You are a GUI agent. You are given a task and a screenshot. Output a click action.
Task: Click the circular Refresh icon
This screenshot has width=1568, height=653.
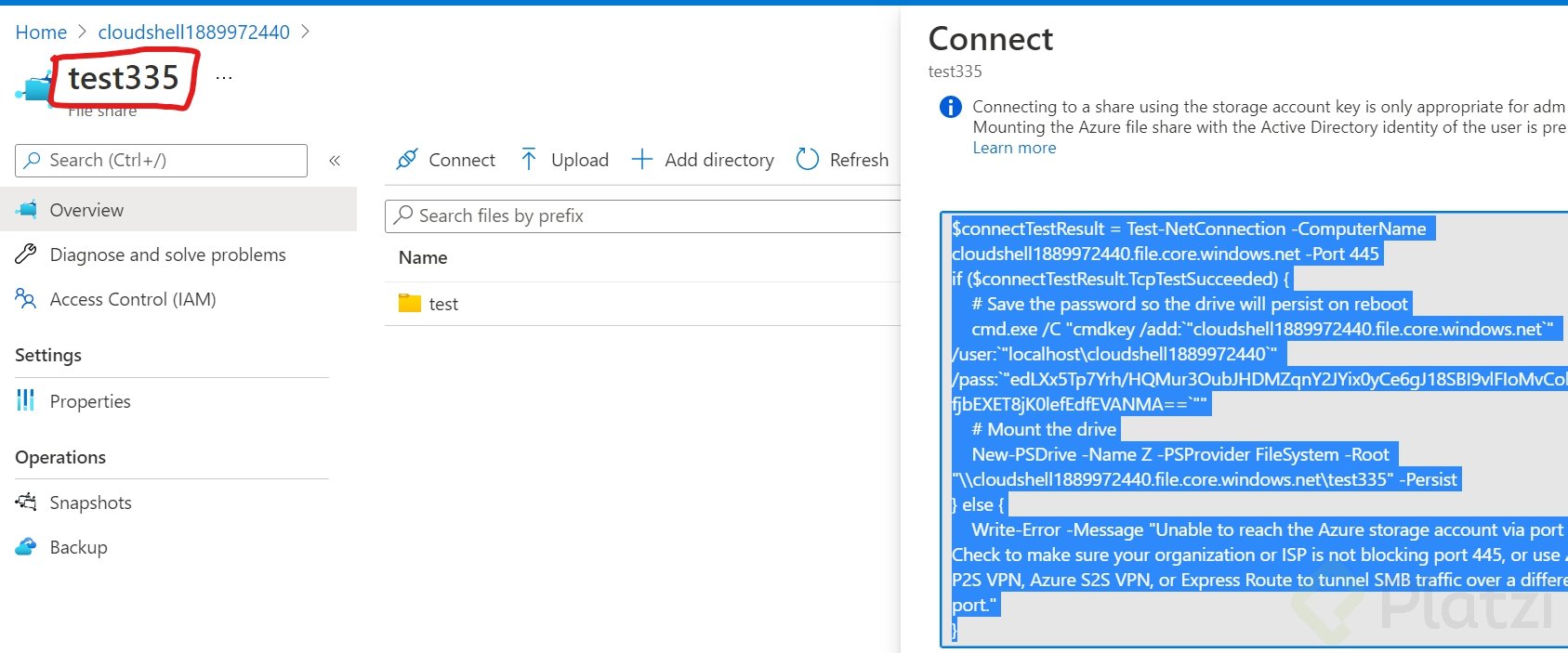pyautogui.click(x=808, y=160)
